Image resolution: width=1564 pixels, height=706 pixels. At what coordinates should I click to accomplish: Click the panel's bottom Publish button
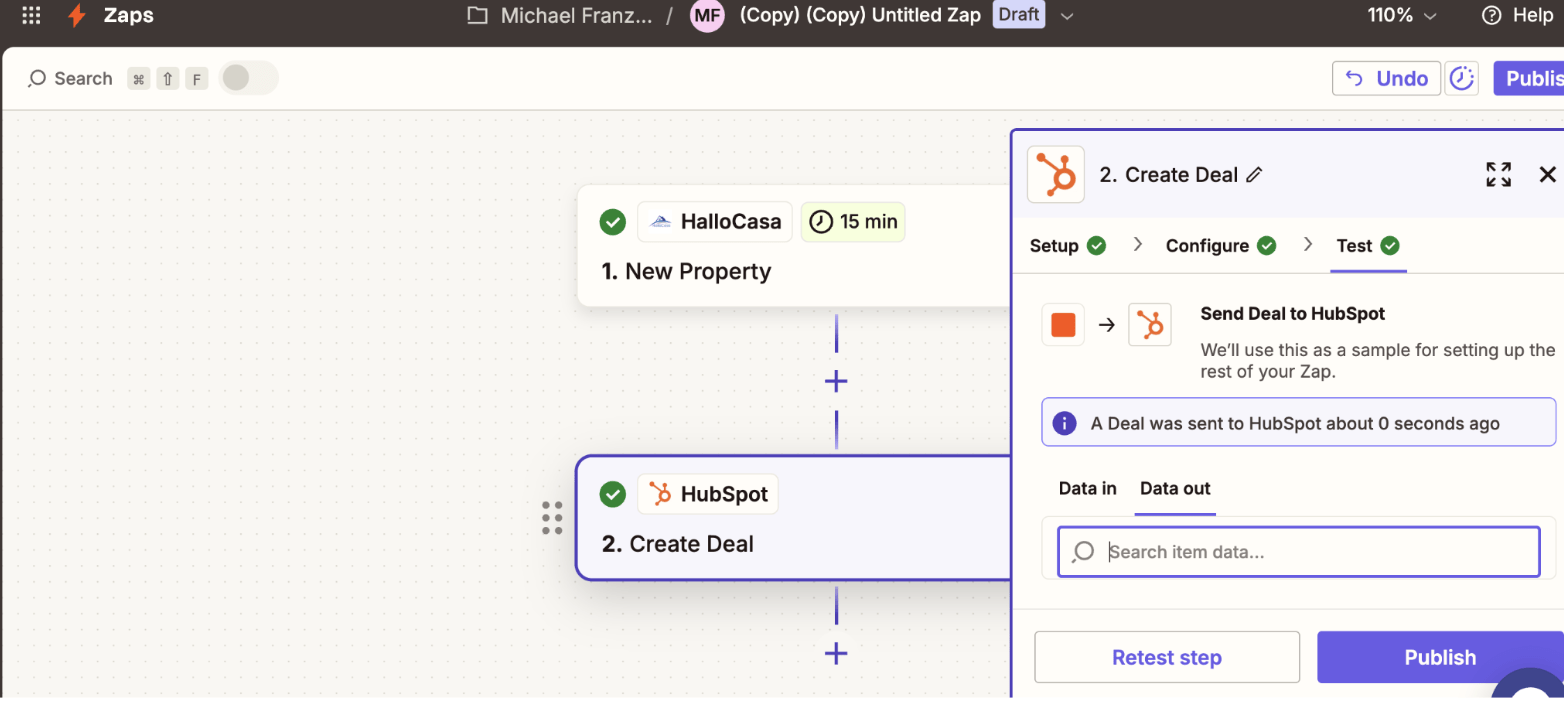(1440, 657)
